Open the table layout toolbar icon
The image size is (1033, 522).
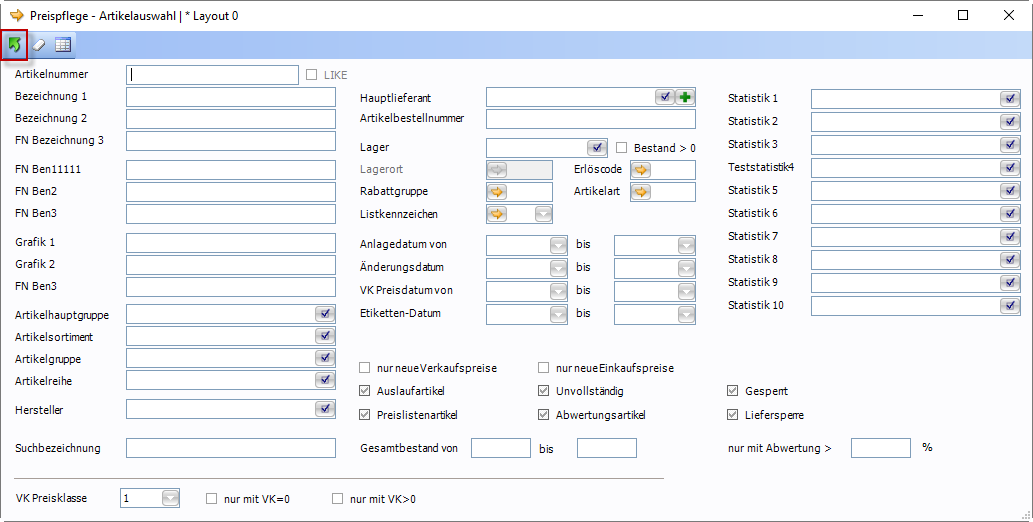click(x=63, y=44)
